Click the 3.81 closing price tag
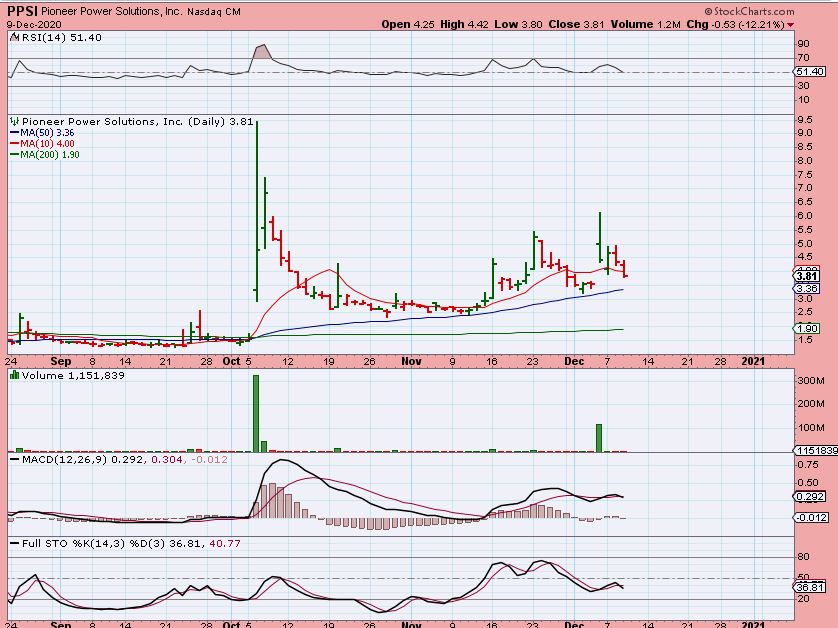This screenshot has width=838, height=628. coord(807,276)
